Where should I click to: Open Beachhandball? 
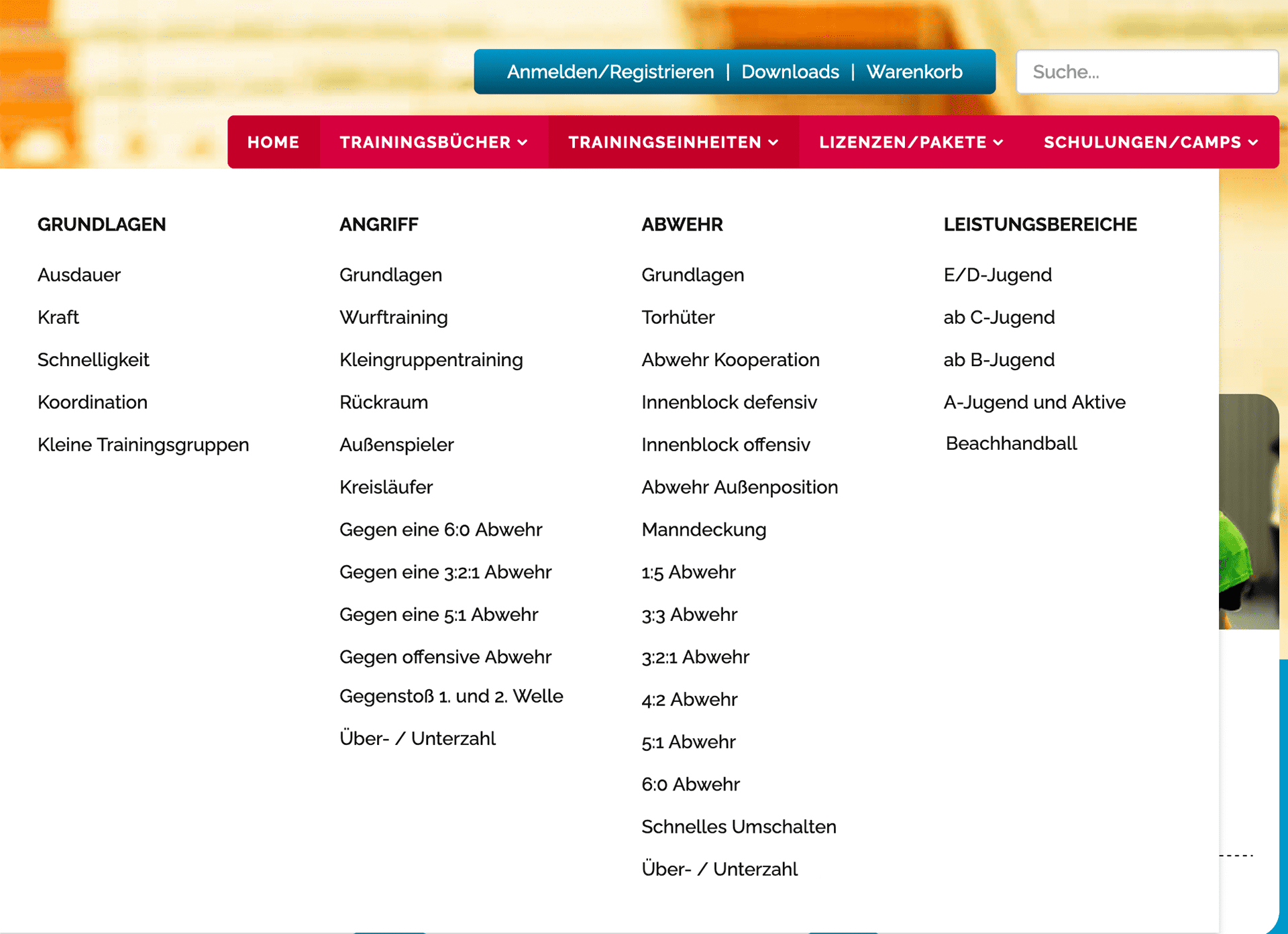tap(1011, 443)
